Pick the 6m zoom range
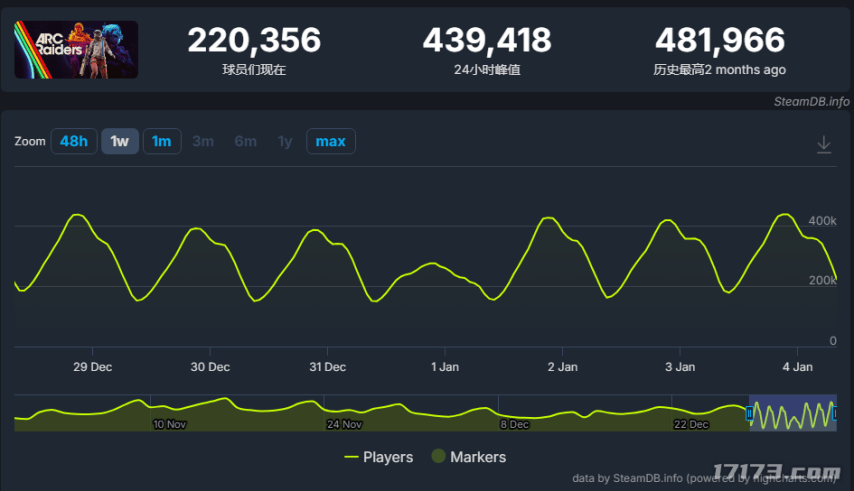This screenshot has width=854, height=491. tap(245, 141)
